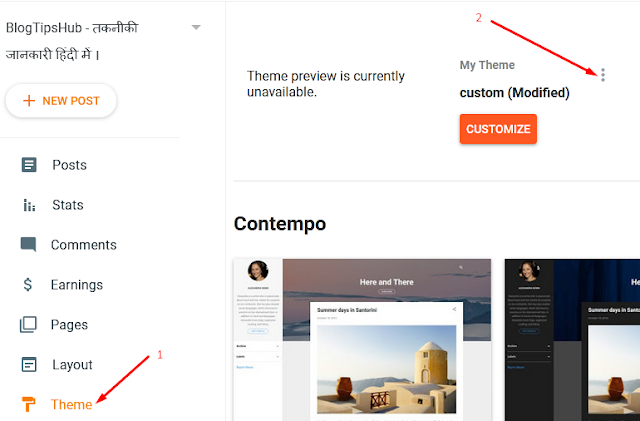Click the NEW POST button
The image size is (640, 421).
tap(61, 100)
